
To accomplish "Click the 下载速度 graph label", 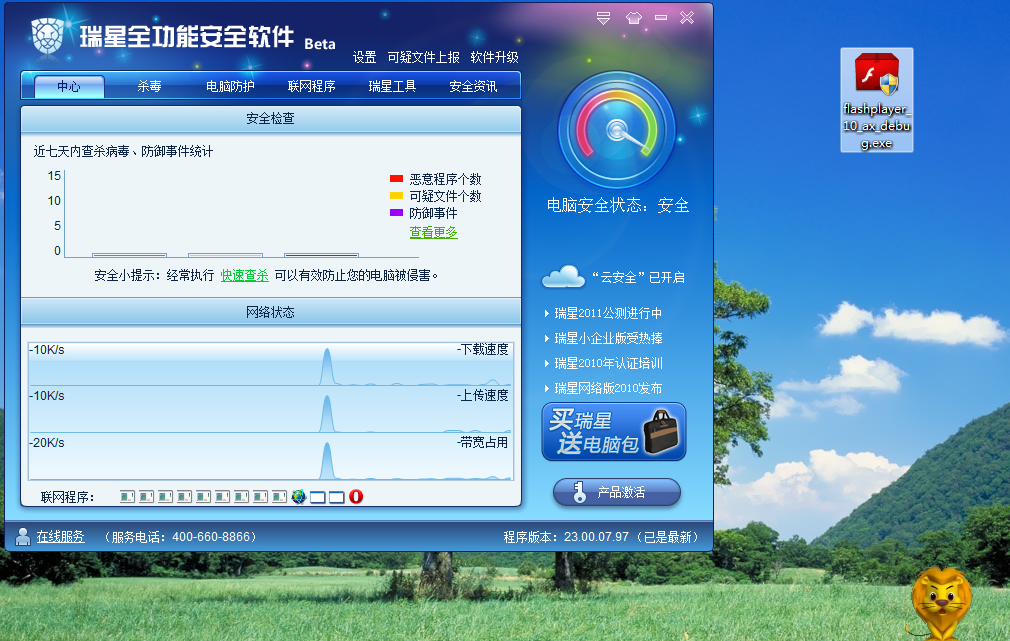I will tap(482, 349).
